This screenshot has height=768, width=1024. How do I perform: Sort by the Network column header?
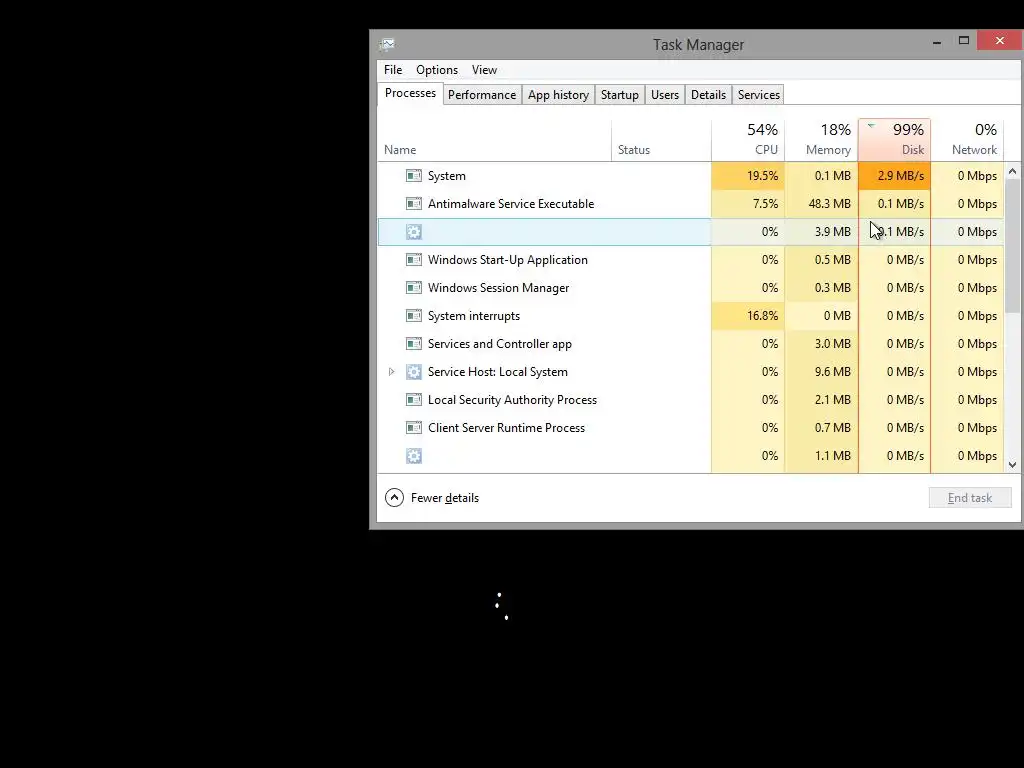[x=968, y=140]
